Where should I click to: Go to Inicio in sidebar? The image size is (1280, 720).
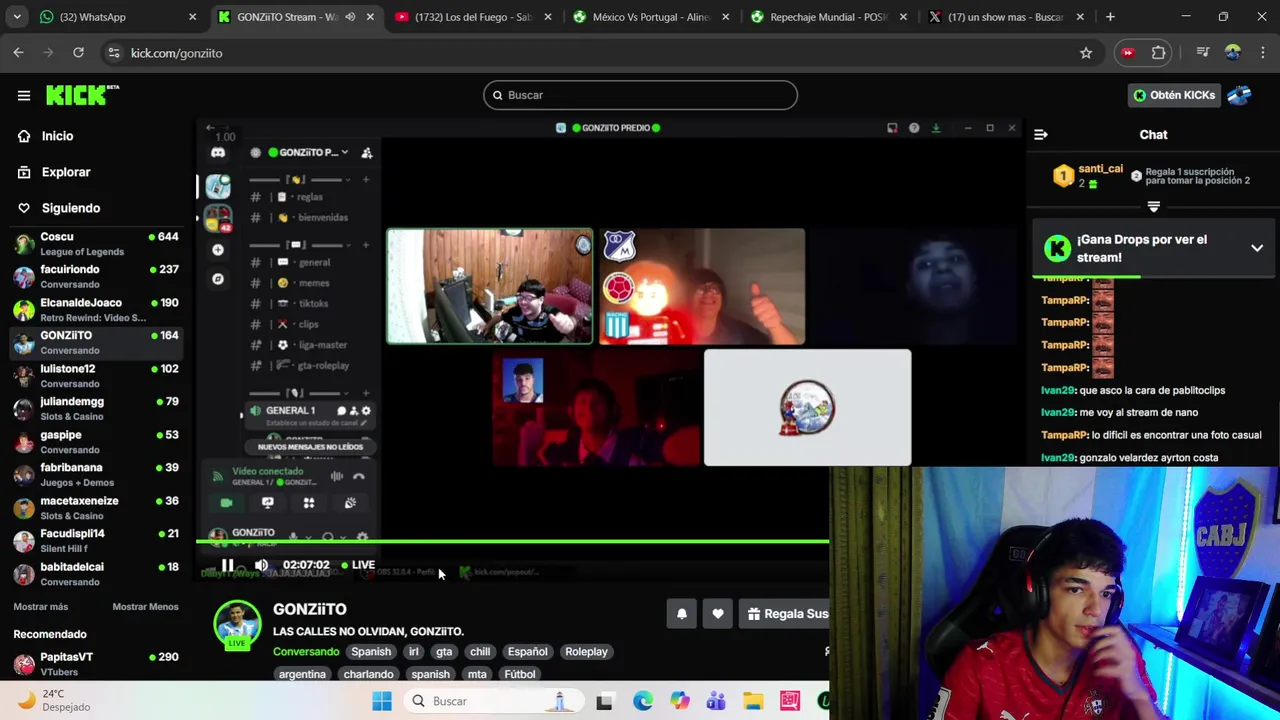pos(58,136)
